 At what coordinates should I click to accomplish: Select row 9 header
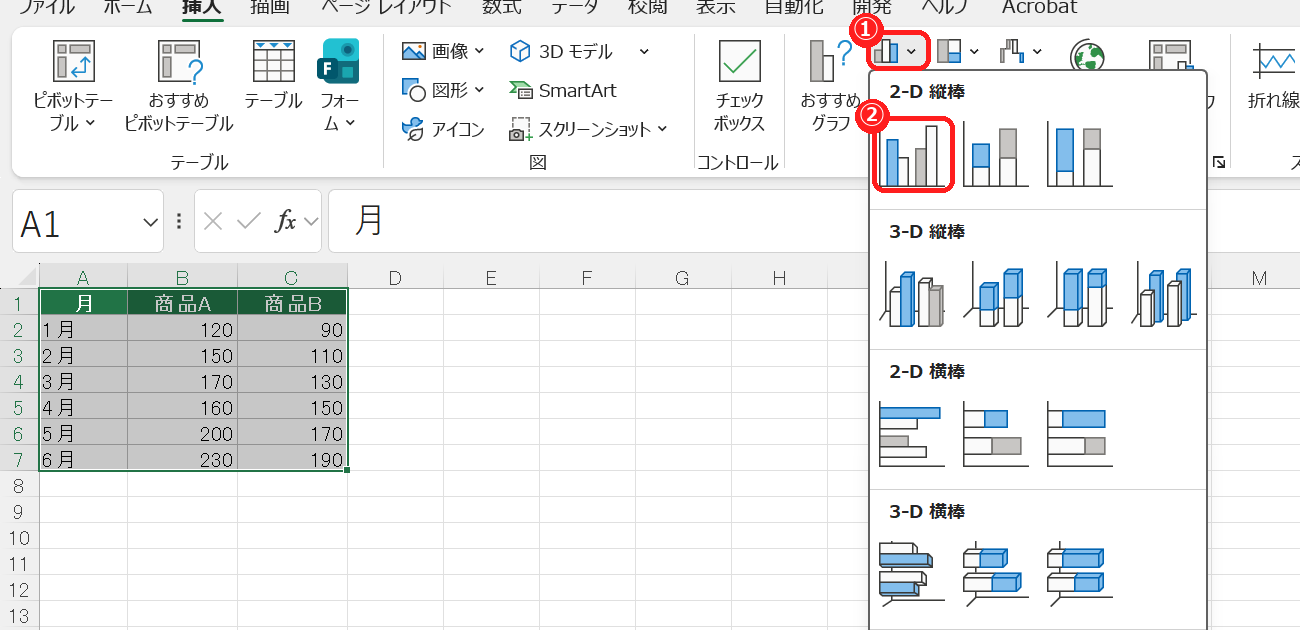[20, 511]
